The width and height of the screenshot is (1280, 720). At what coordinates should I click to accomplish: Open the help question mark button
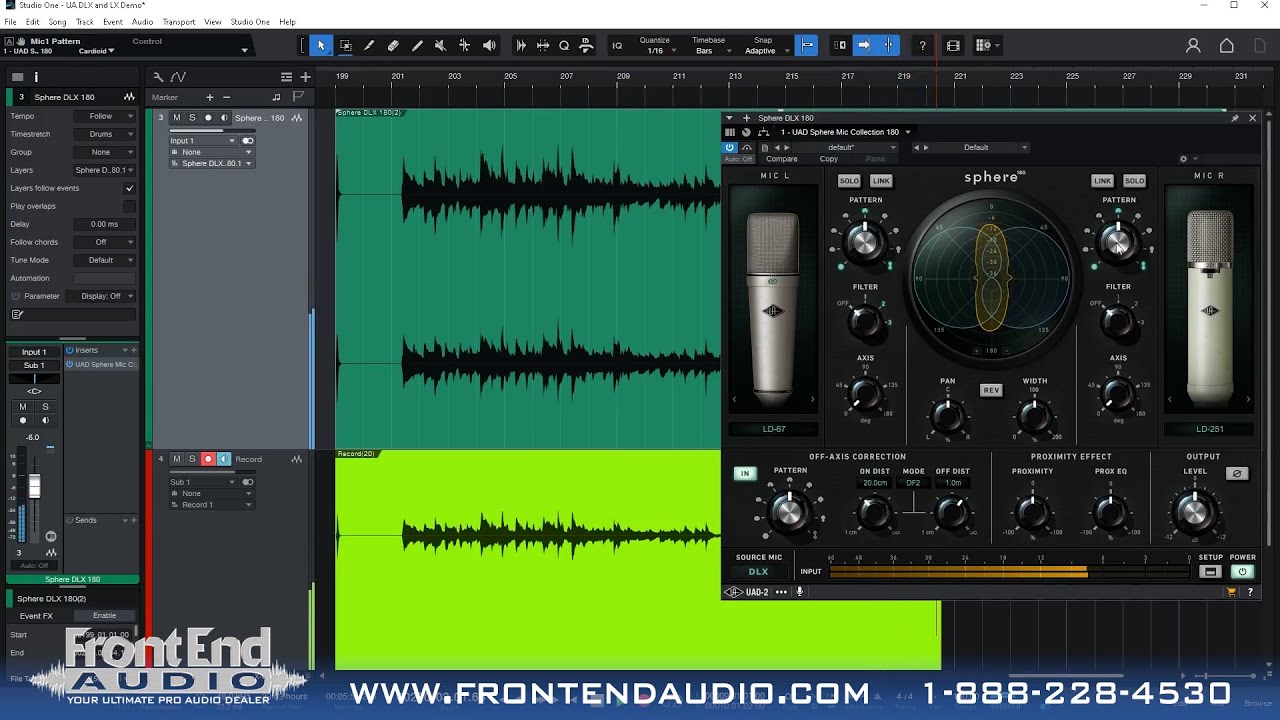[x=922, y=45]
